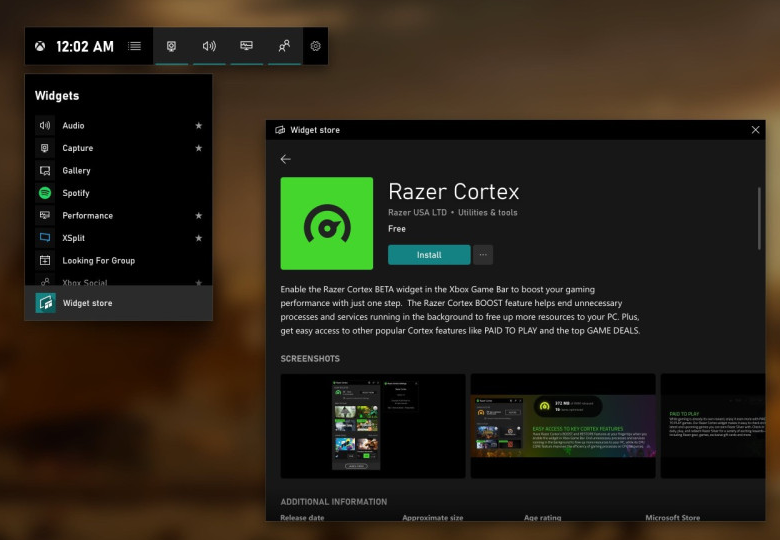Click the Xbox logo in Game Bar
This screenshot has height=540, width=780.
tap(40, 46)
